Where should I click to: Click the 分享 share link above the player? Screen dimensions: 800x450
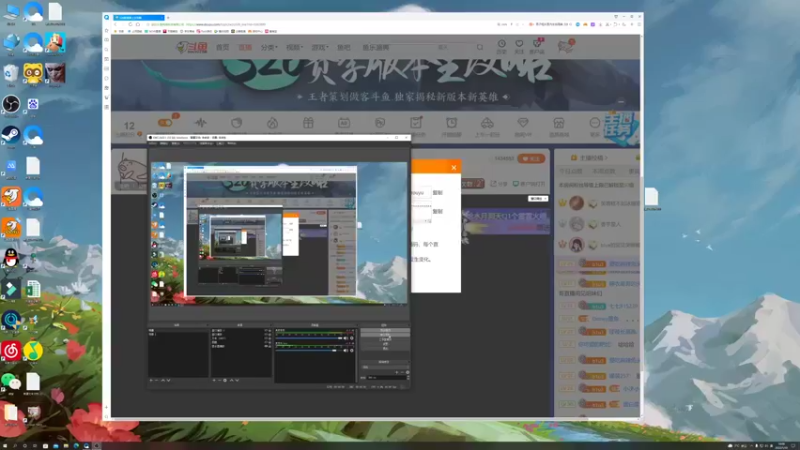pos(499,184)
